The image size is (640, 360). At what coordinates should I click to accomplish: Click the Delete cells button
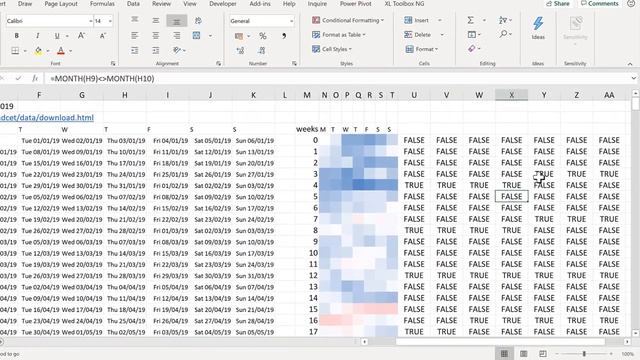click(x=418, y=35)
